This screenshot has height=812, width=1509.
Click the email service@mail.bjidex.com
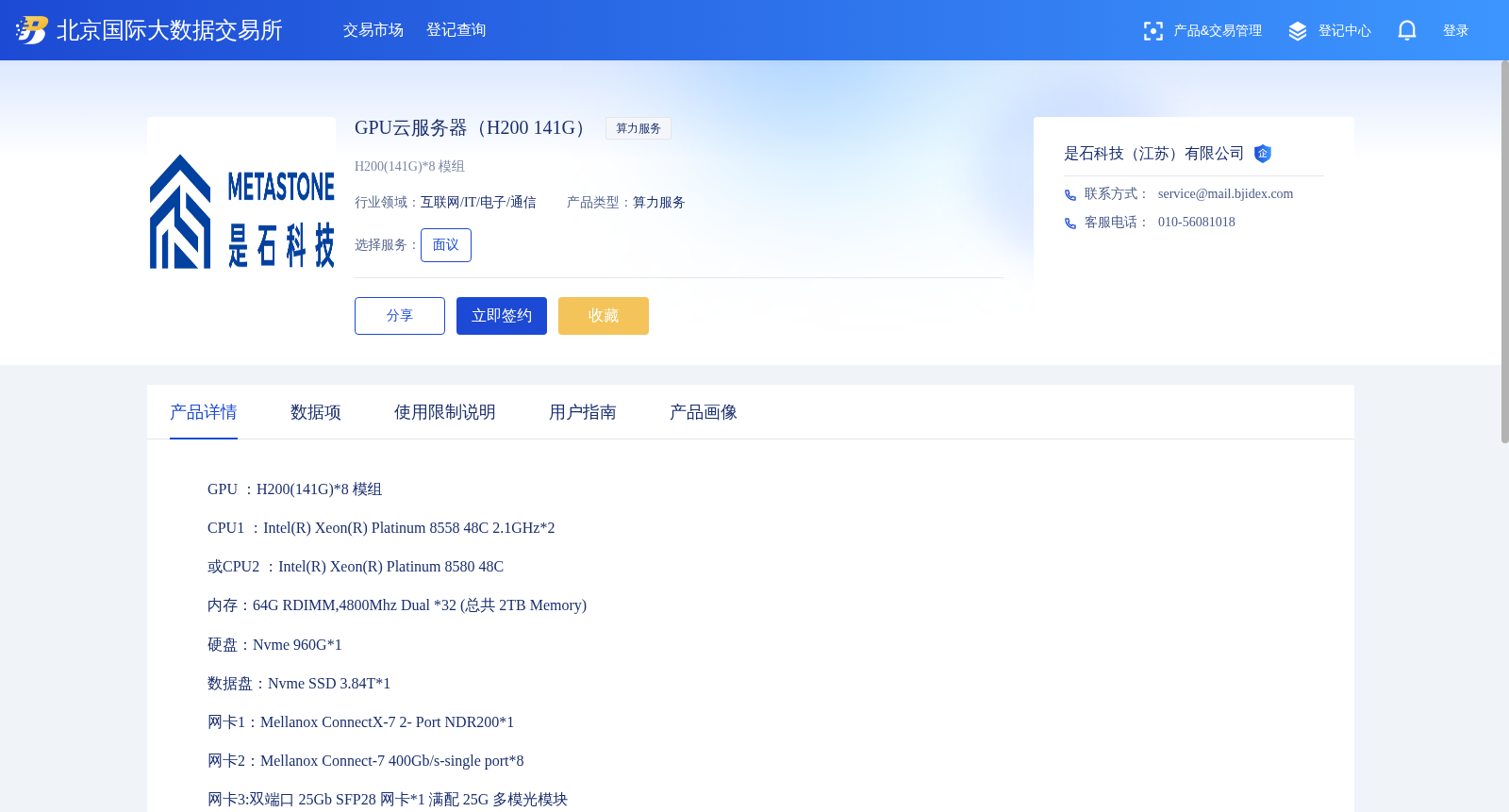(x=1225, y=194)
